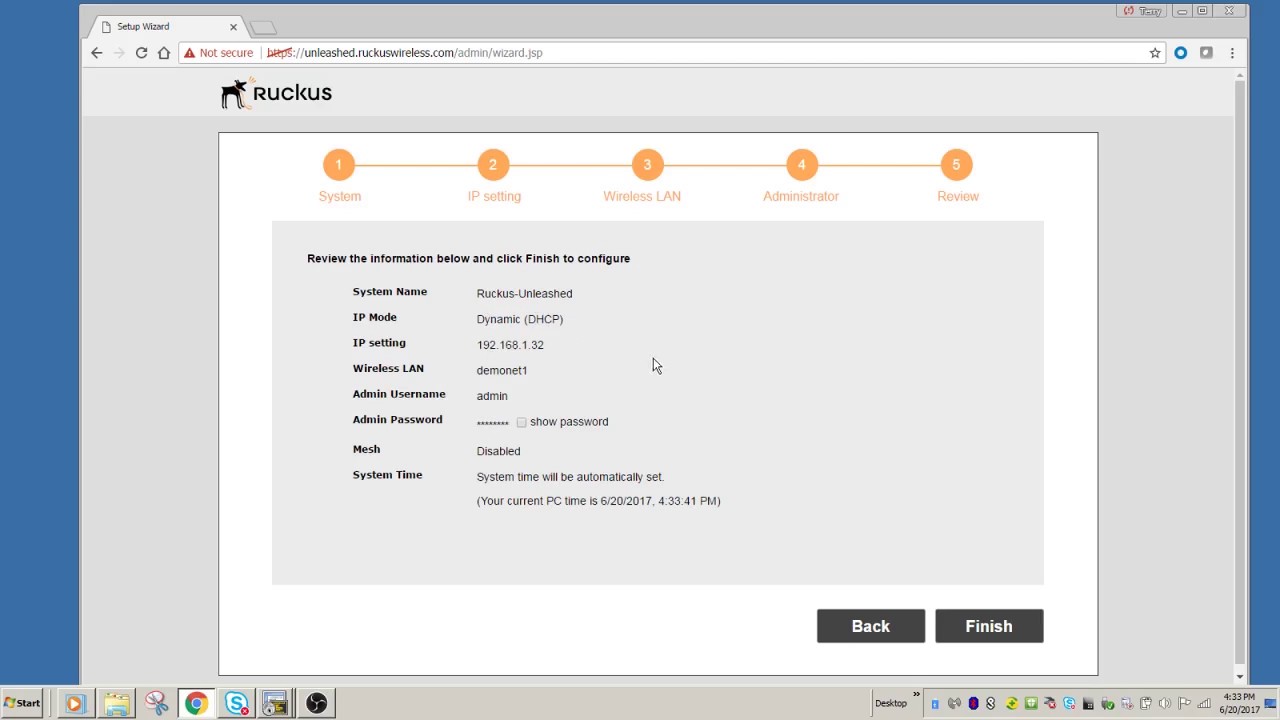The image size is (1280, 720).
Task: Open a new browser tab
Action: point(263,27)
